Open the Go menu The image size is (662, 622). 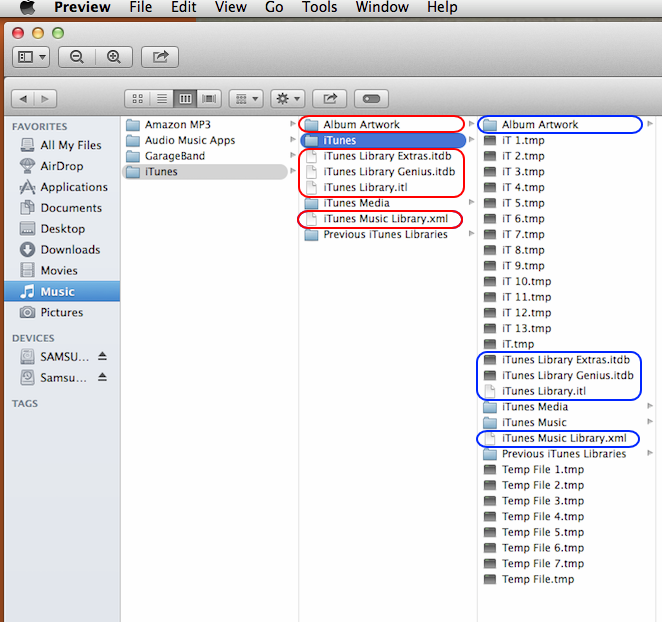(274, 7)
